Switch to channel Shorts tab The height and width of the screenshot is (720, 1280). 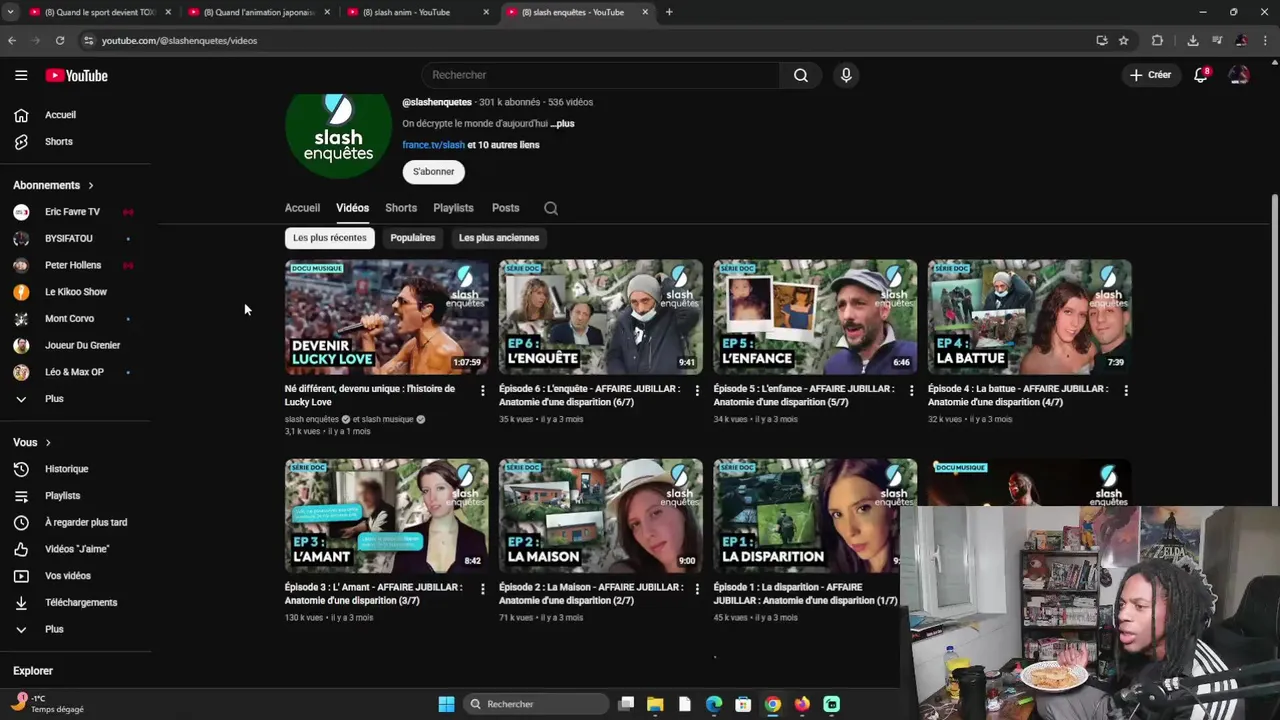click(x=401, y=208)
